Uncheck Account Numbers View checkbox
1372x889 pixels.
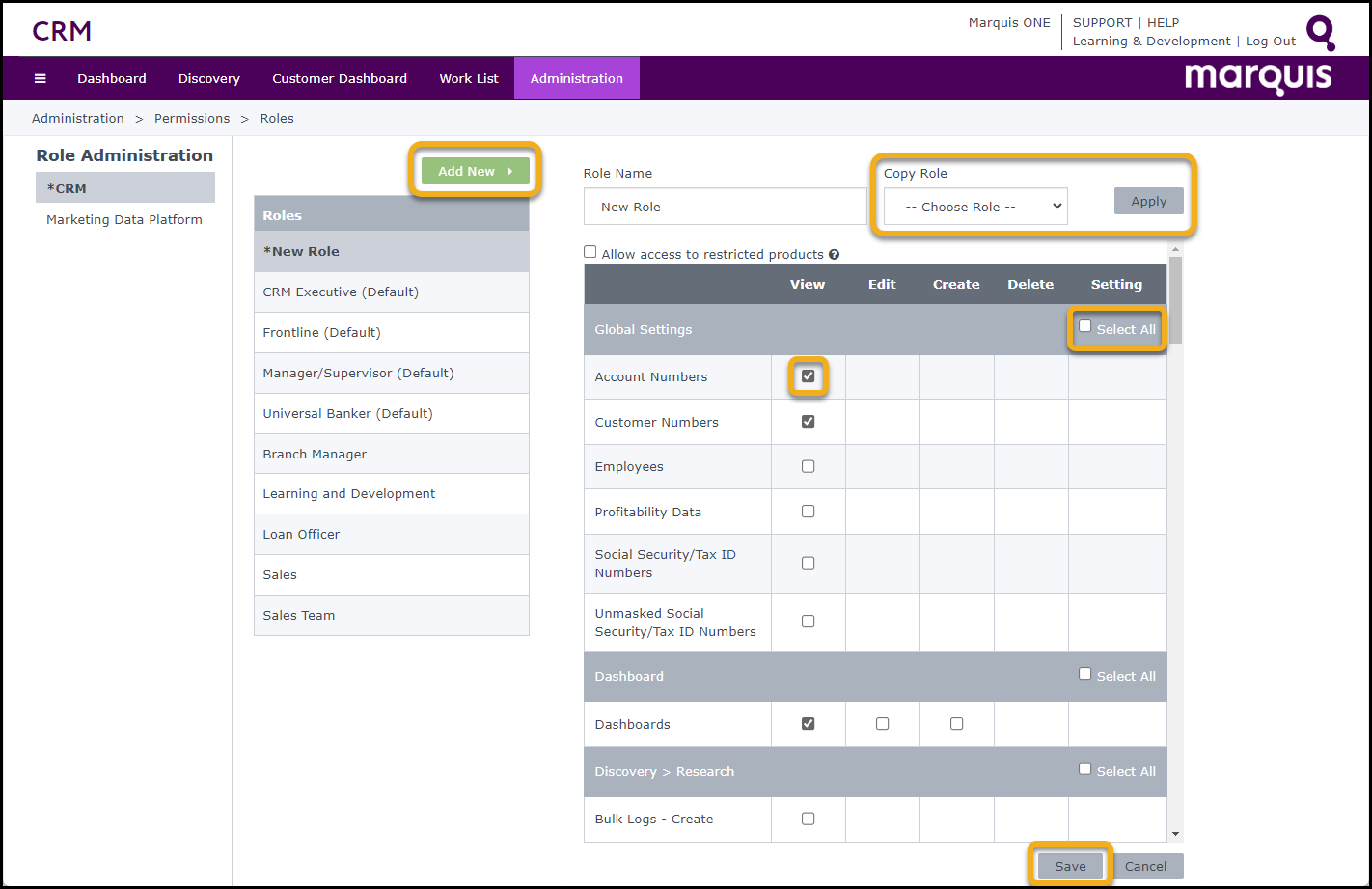(x=808, y=376)
